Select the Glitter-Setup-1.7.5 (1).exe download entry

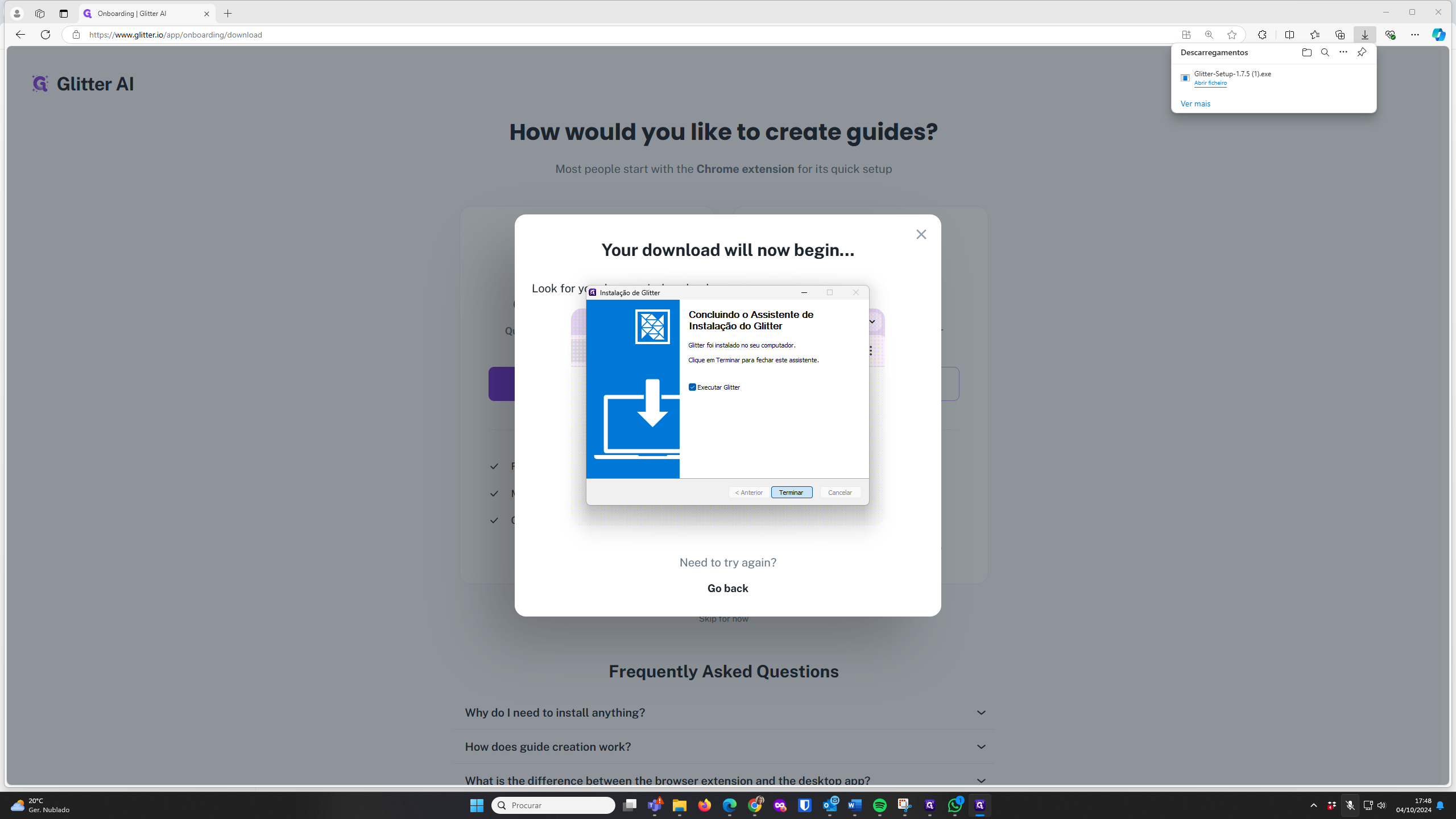(1274, 78)
